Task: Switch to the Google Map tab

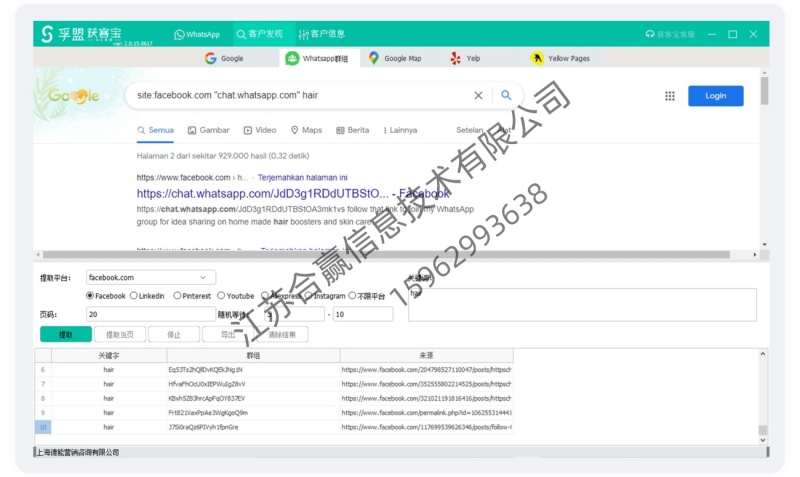Action: tap(395, 58)
